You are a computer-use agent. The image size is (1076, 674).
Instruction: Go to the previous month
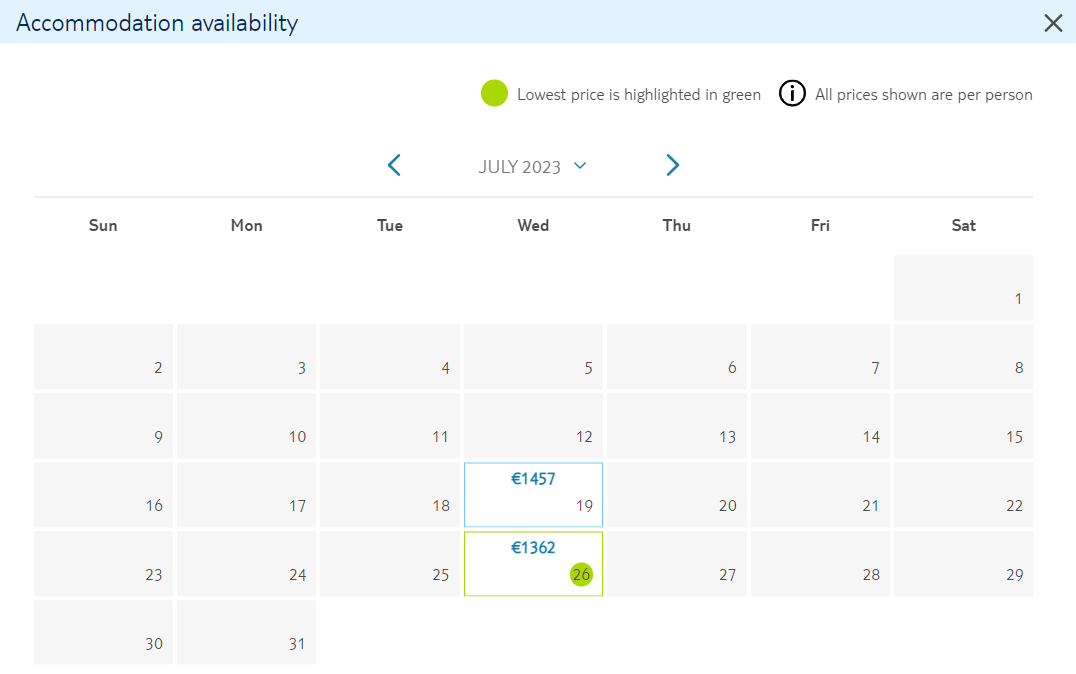(x=394, y=165)
